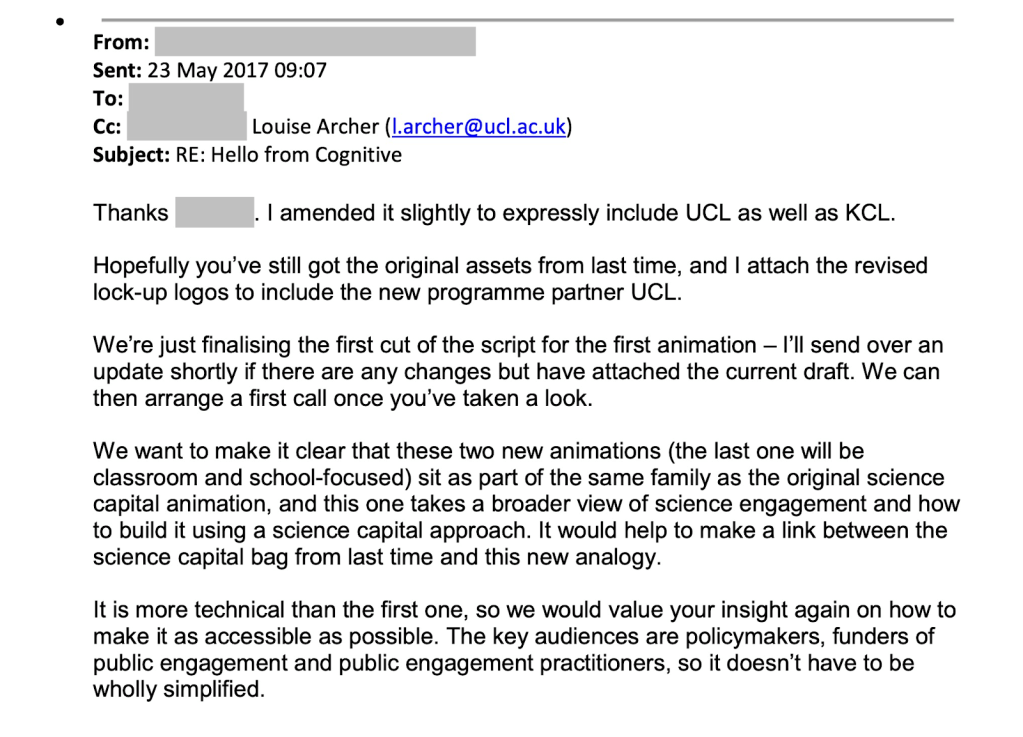Click the bold Cc: label
The image size is (1023, 737).
[x=108, y=127]
